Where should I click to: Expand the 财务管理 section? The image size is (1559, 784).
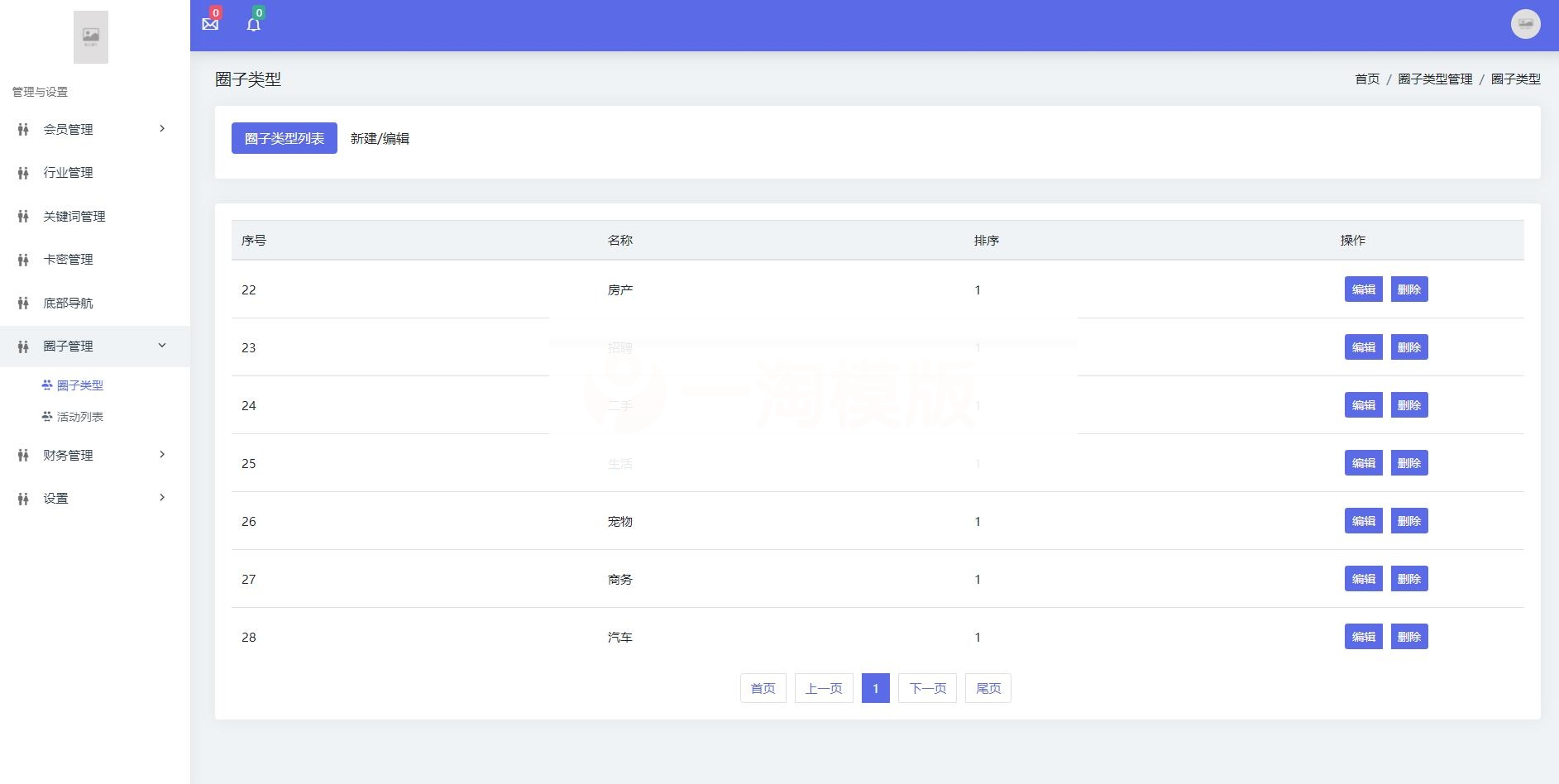click(x=162, y=455)
